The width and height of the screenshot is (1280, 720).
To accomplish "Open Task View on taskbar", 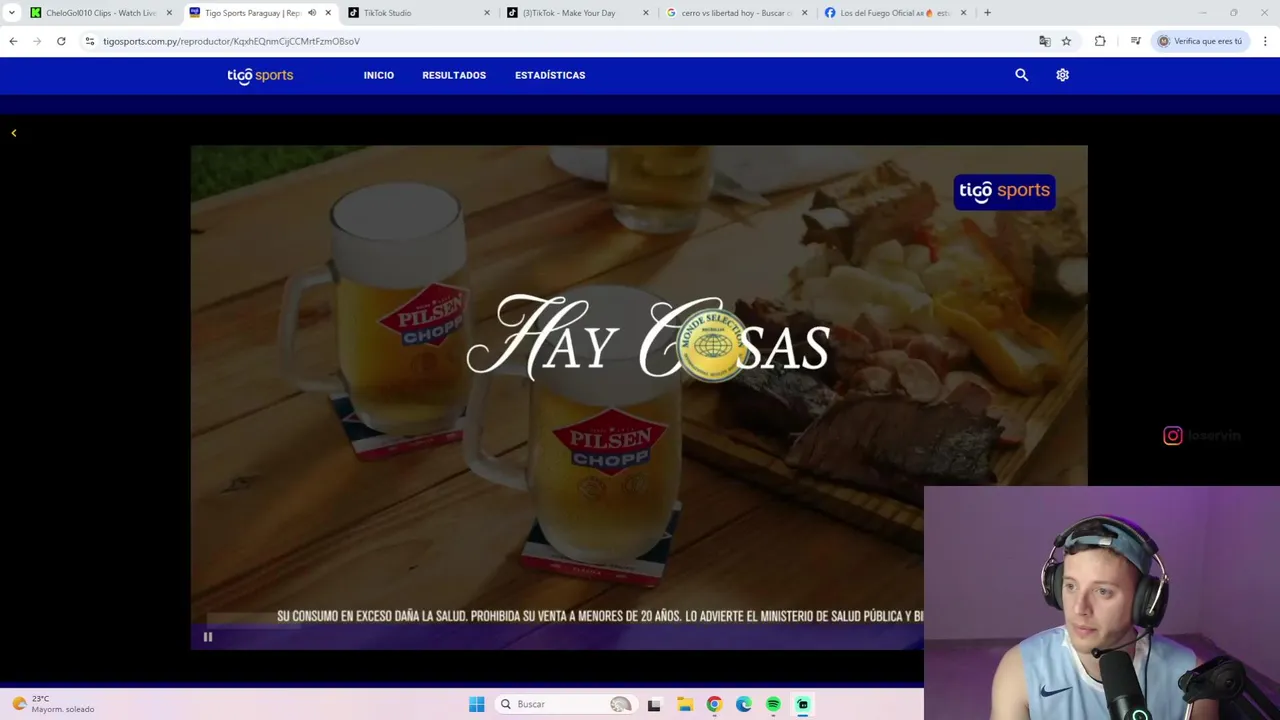I will click(654, 704).
